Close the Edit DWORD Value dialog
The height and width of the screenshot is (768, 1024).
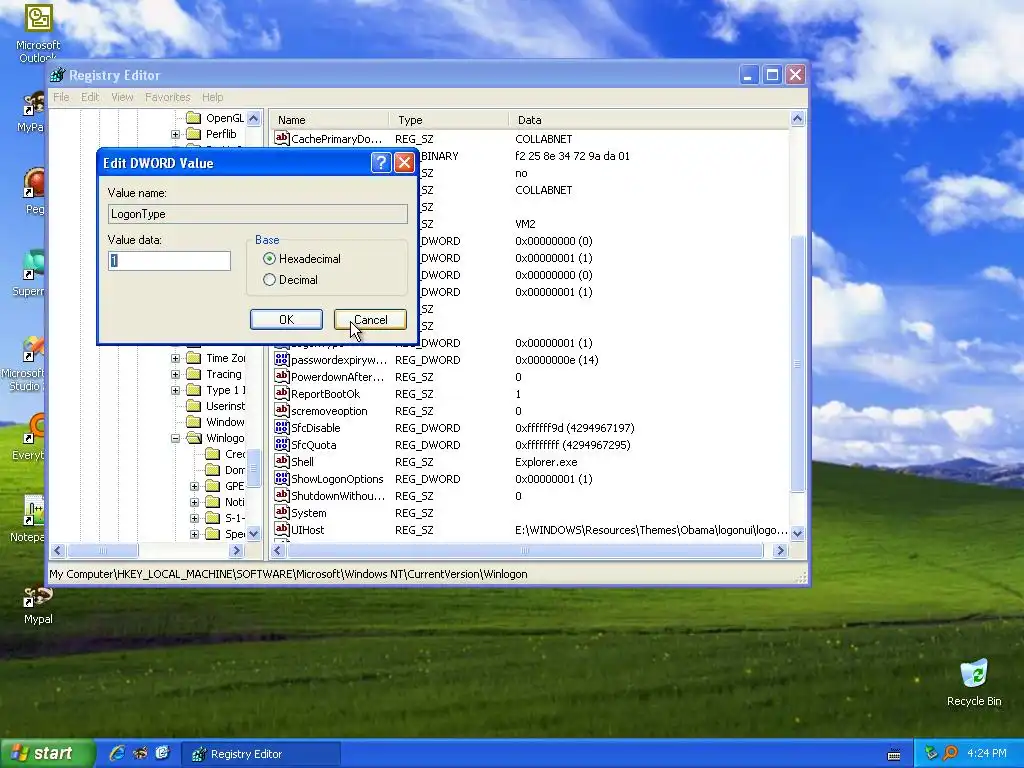tap(404, 163)
